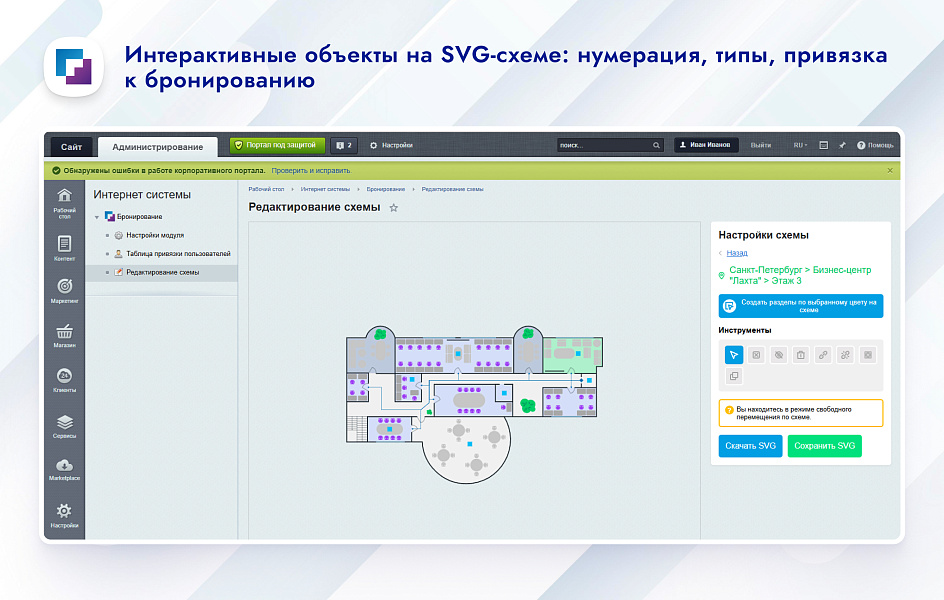Open Настройки in the top bar
Viewport: 944px width, 600px height.
coord(391,145)
